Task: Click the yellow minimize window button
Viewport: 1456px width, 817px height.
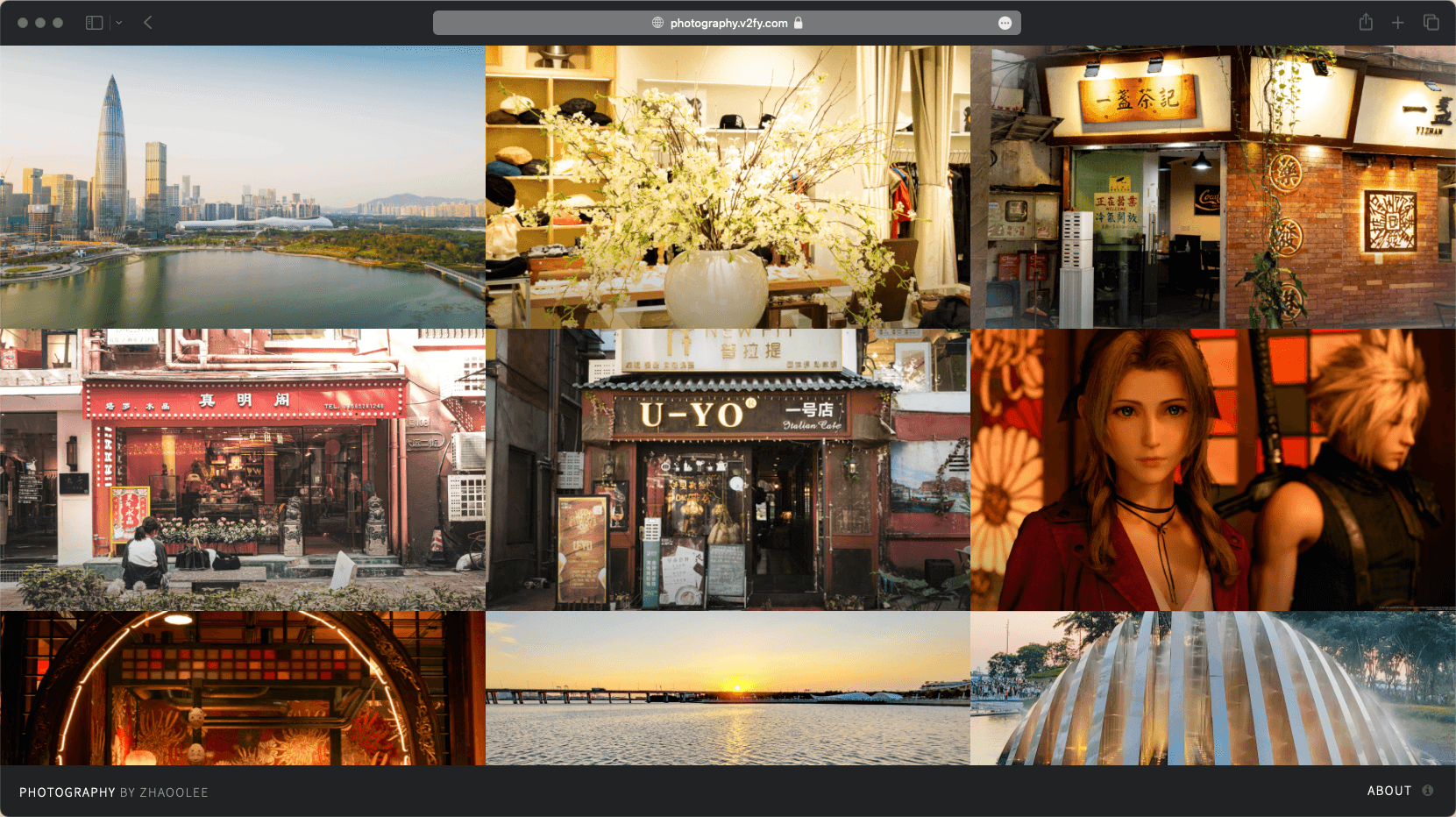Action: pyautogui.click(x=40, y=23)
